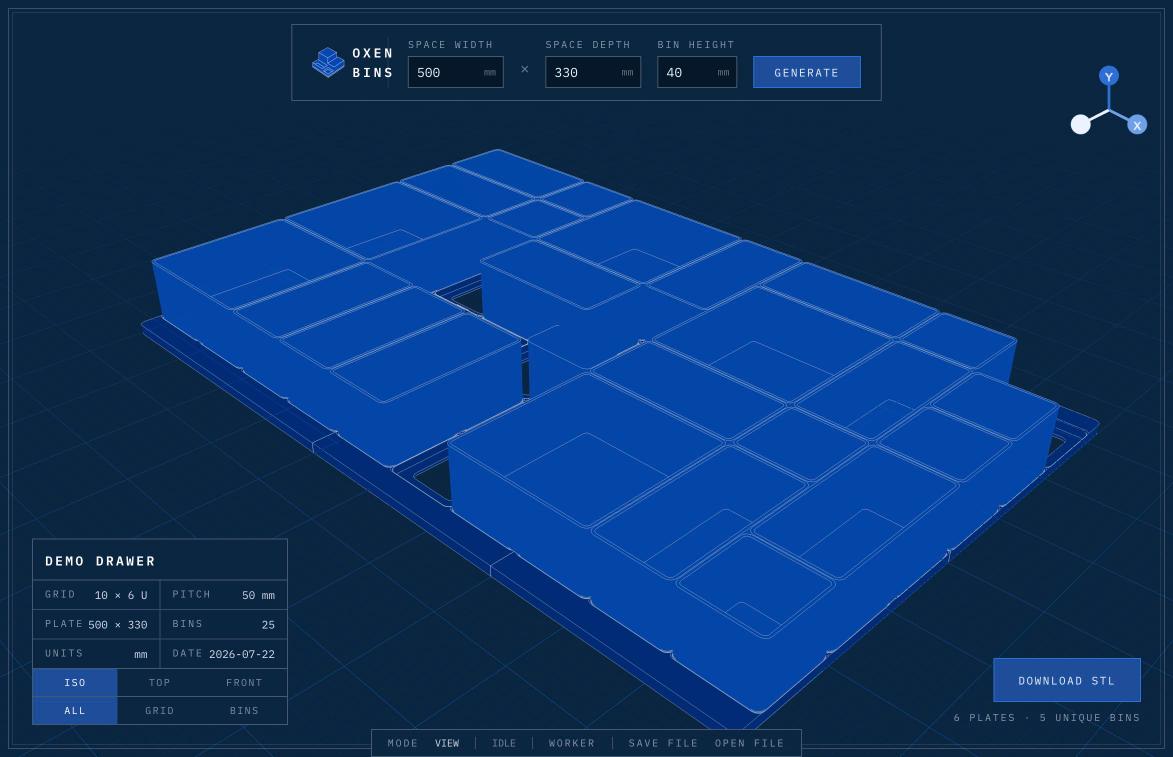This screenshot has height=757, width=1173.
Task: Edit the Bin Height field
Action: [x=697, y=73]
